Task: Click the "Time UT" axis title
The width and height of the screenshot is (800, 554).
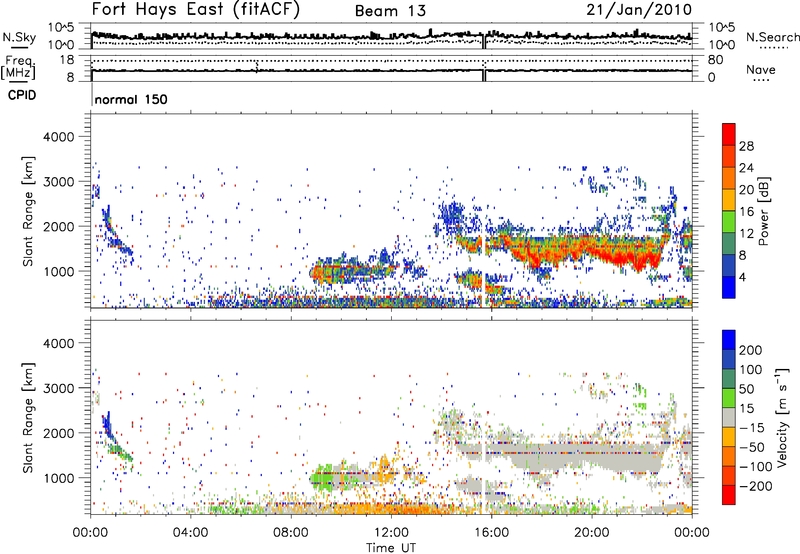Action: [391, 548]
